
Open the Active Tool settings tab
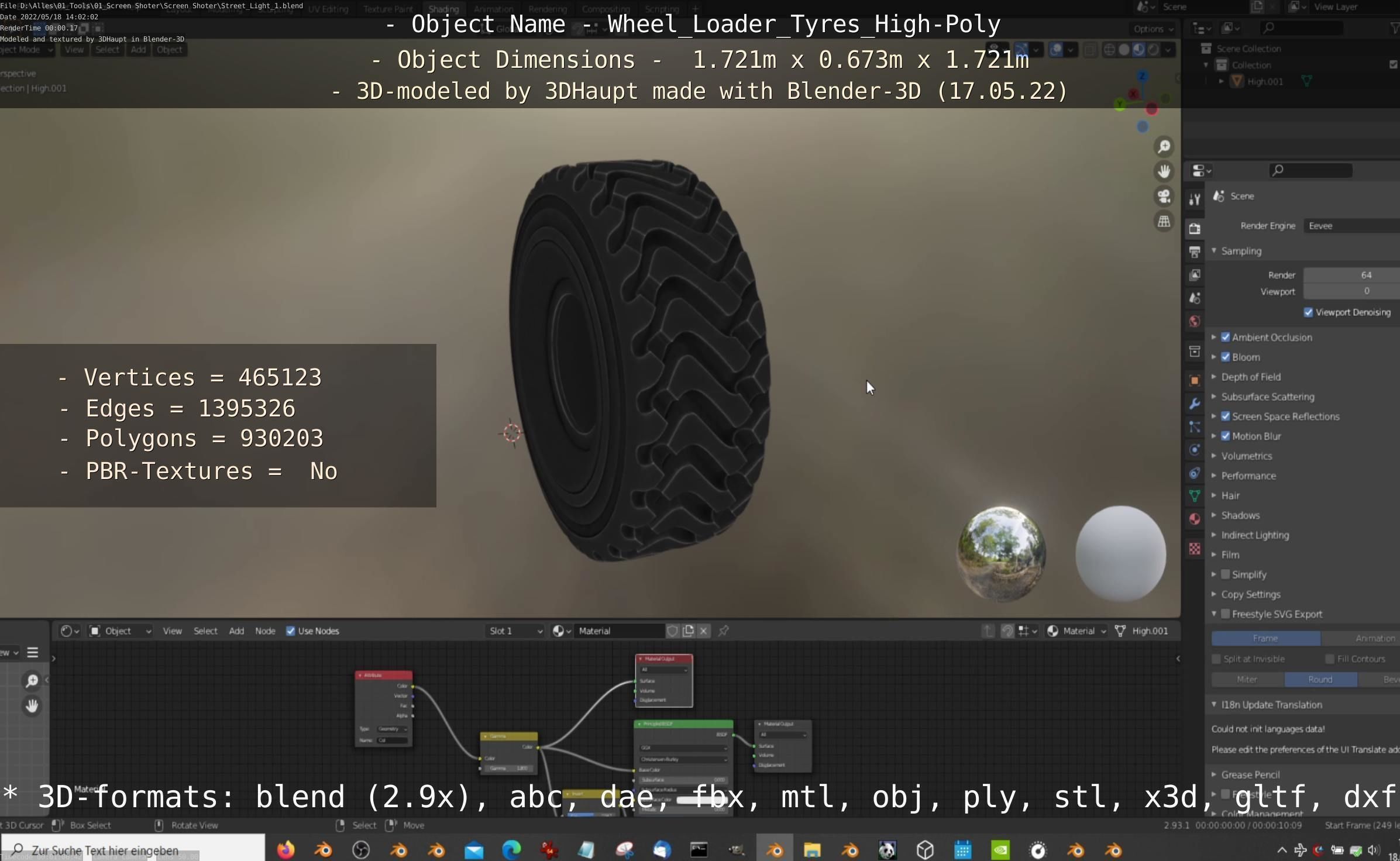tap(1195, 199)
